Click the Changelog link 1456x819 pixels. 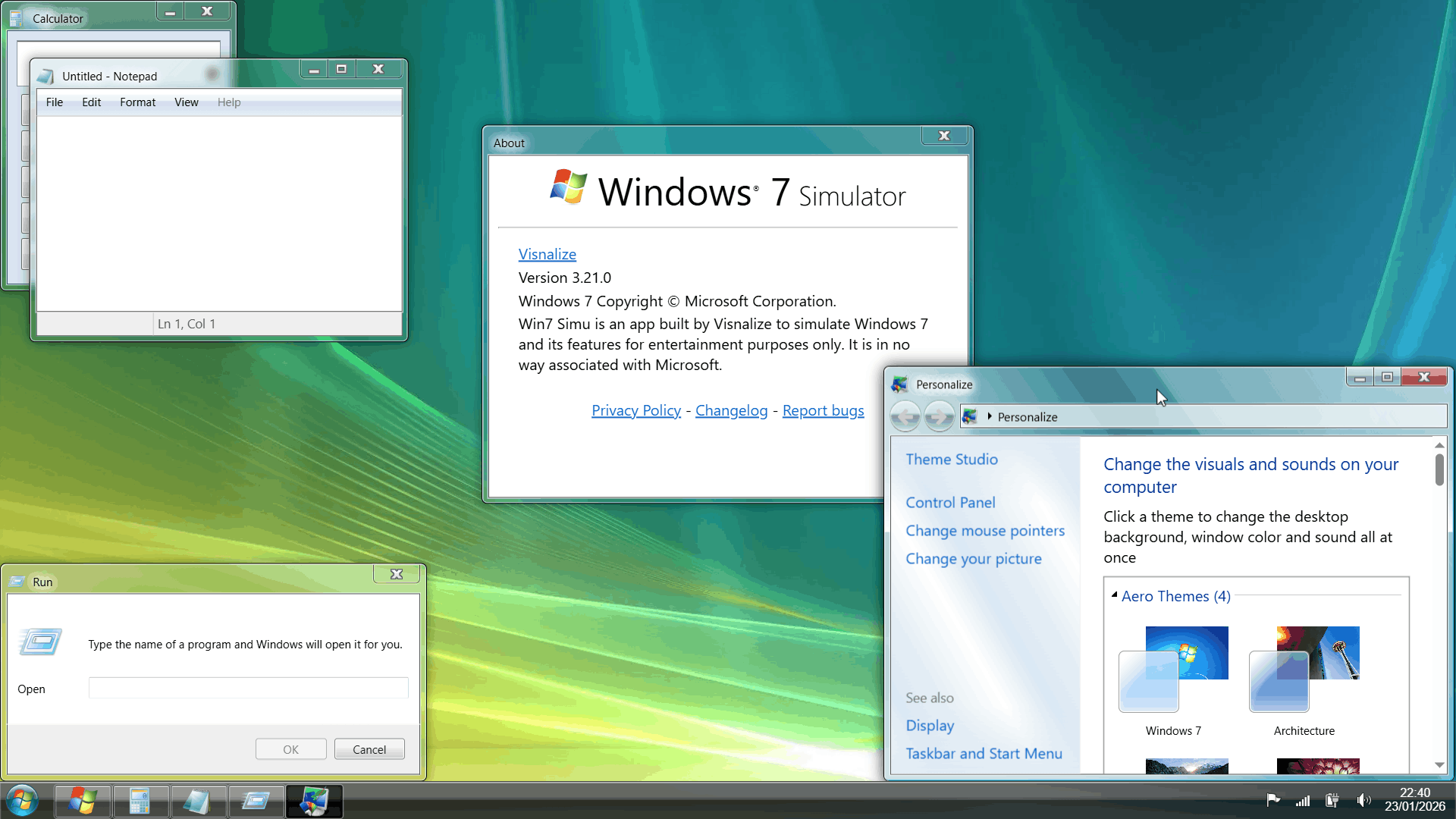pyautogui.click(x=731, y=410)
